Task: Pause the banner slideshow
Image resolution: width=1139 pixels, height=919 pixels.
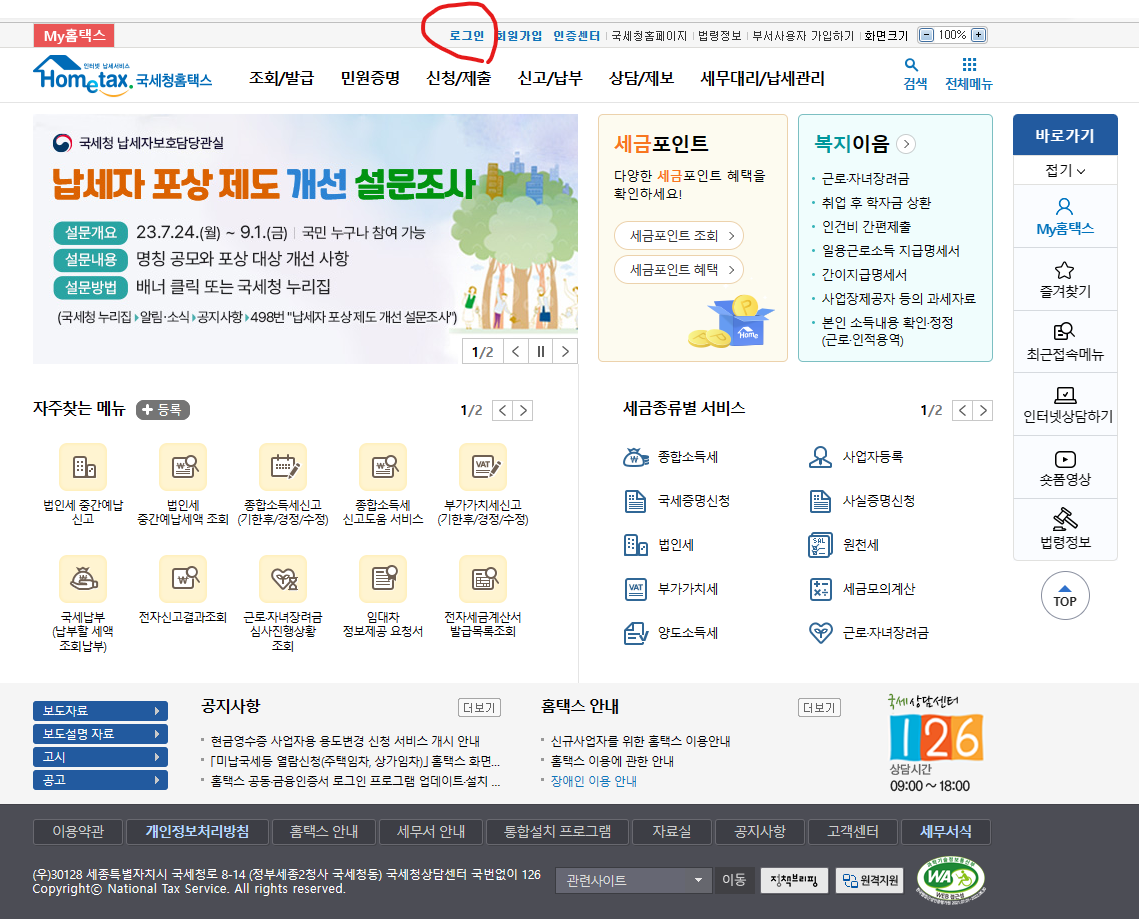Action: 541,352
